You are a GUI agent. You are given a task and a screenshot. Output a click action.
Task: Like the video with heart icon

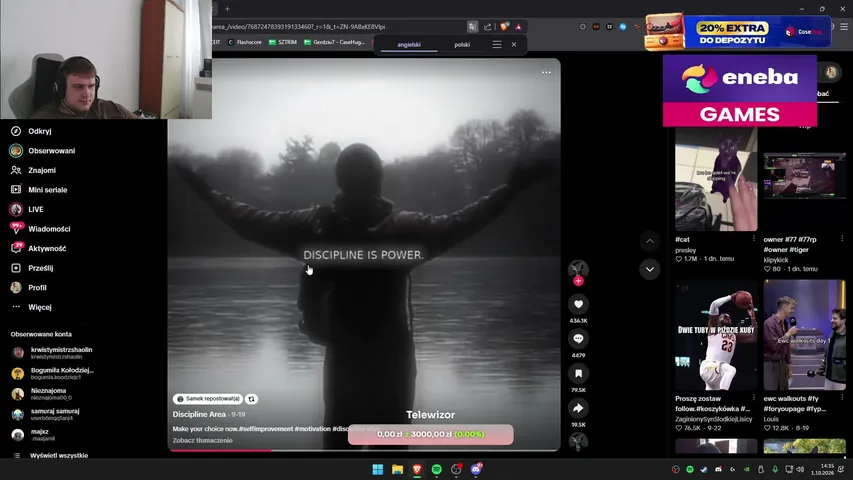point(578,304)
